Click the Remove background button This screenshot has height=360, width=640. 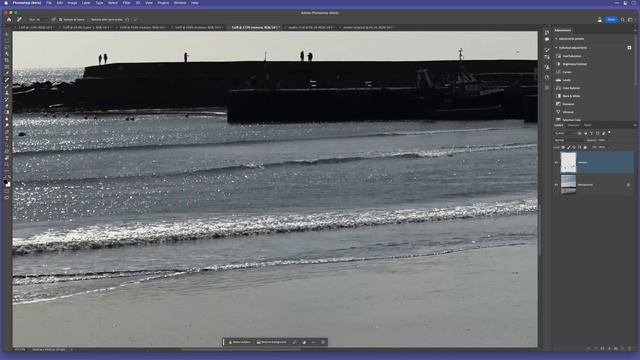[271, 342]
